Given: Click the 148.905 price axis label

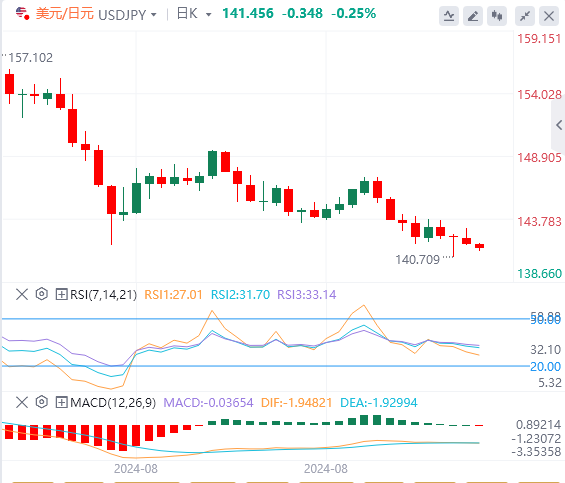Looking at the screenshot, I should pos(539,158).
